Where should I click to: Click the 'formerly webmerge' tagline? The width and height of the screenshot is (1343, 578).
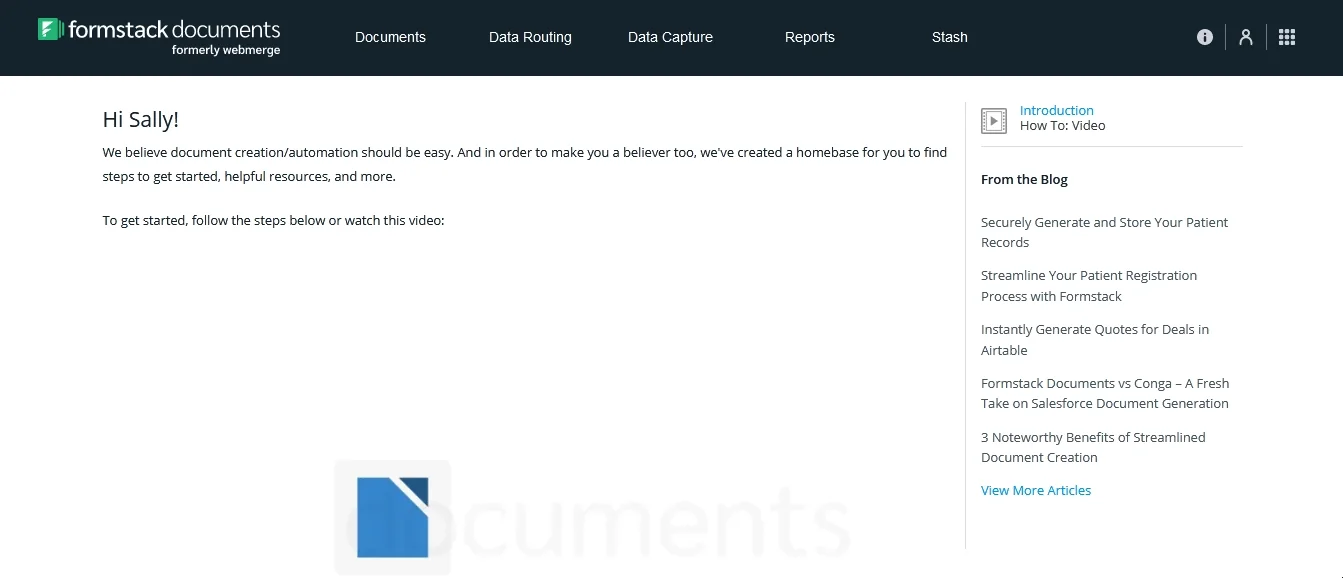pyautogui.click(x=226, y=50)
